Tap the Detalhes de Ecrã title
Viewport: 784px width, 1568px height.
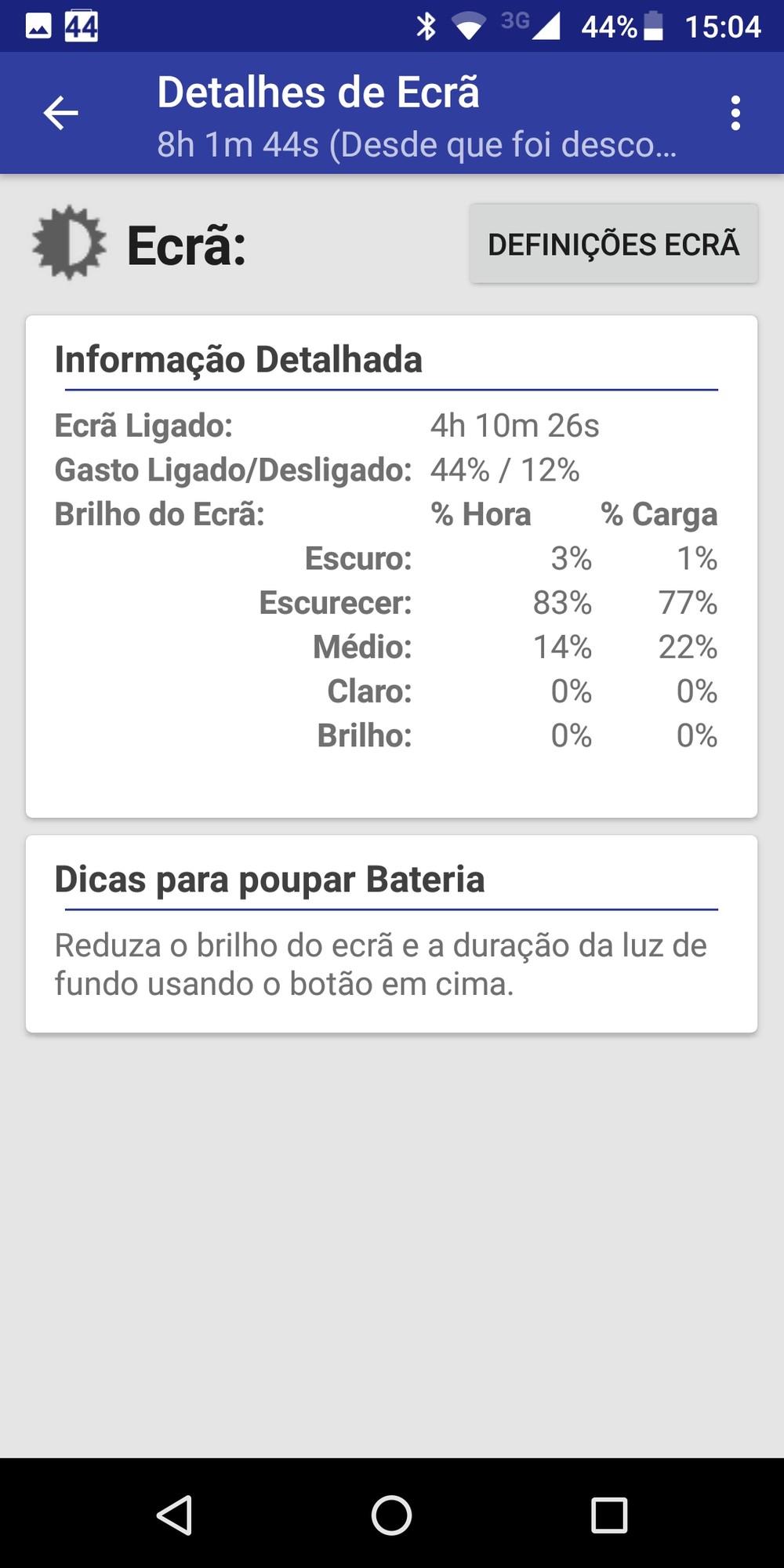click(318, 93)
